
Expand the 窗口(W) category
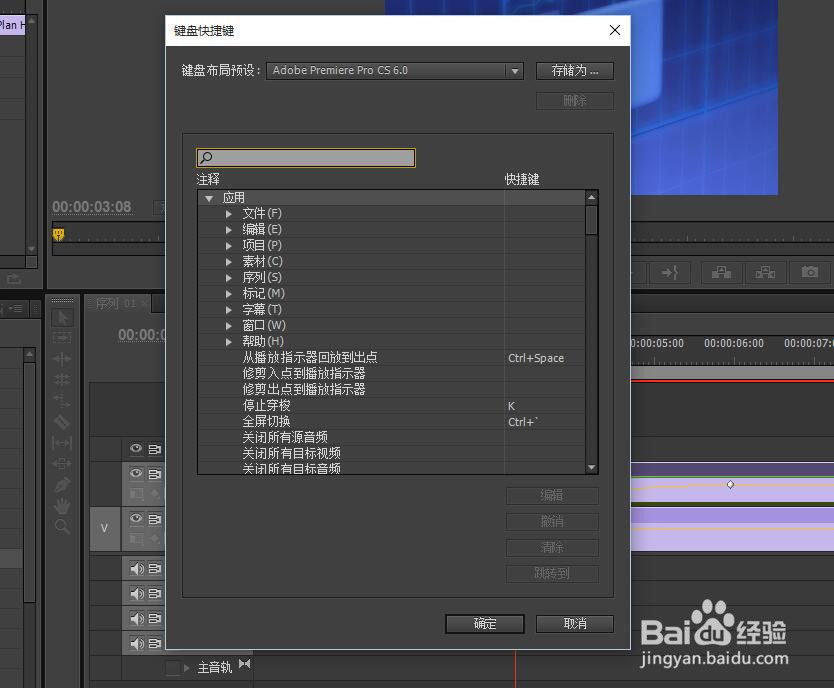click(229, 325)
